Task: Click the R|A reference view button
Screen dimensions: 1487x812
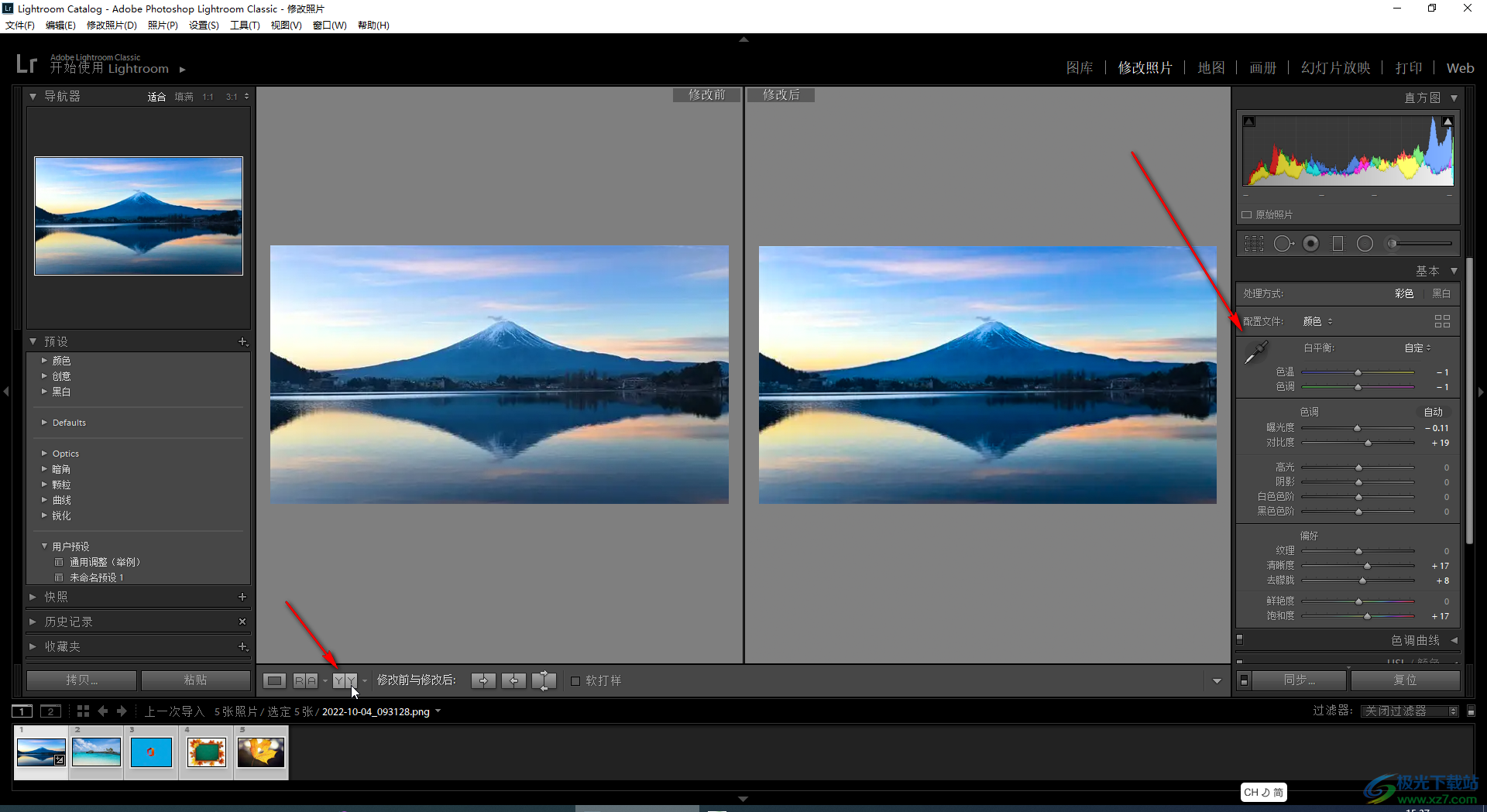Action: tap(305, 680)
